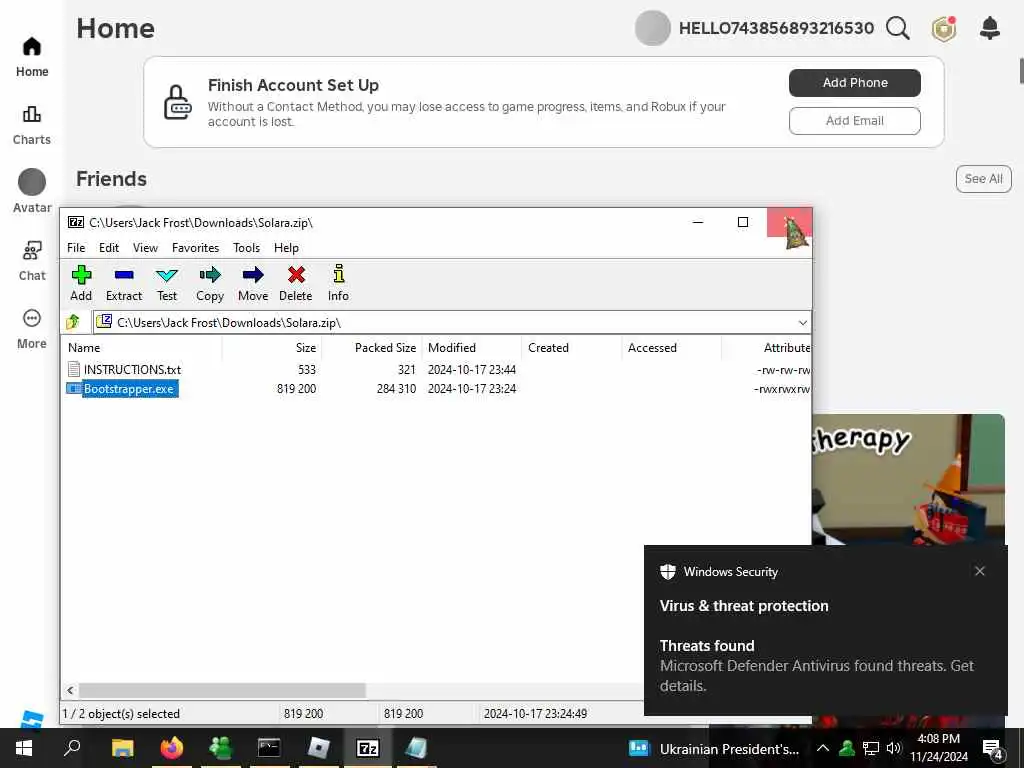Screen dimensions: 1024x768
Task: Click the Add Email button
Action: 855,121
